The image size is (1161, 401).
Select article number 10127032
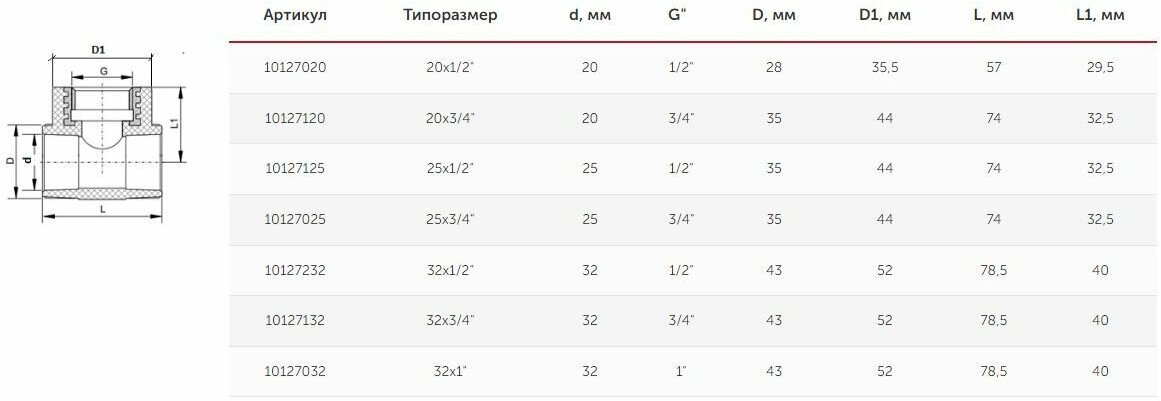pyautogui.click(x=295, y=371)
